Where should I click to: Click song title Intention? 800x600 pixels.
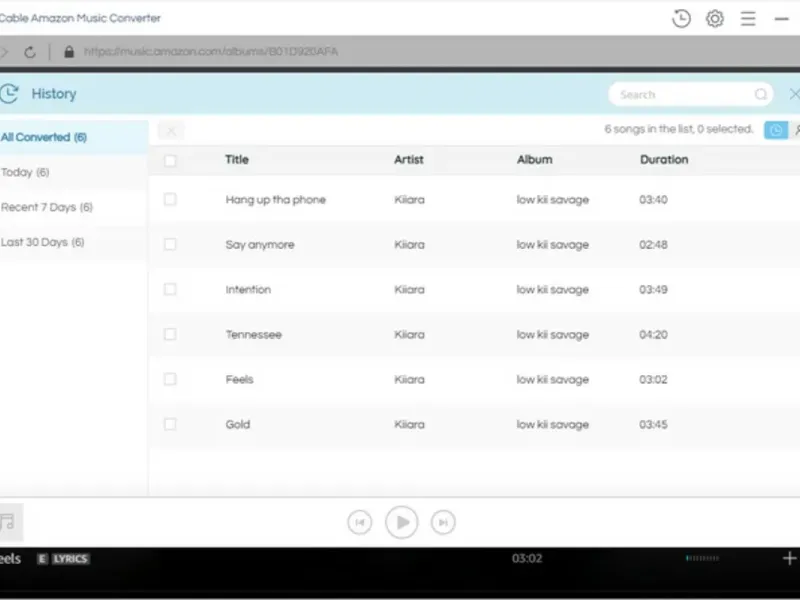pos(248,290)
